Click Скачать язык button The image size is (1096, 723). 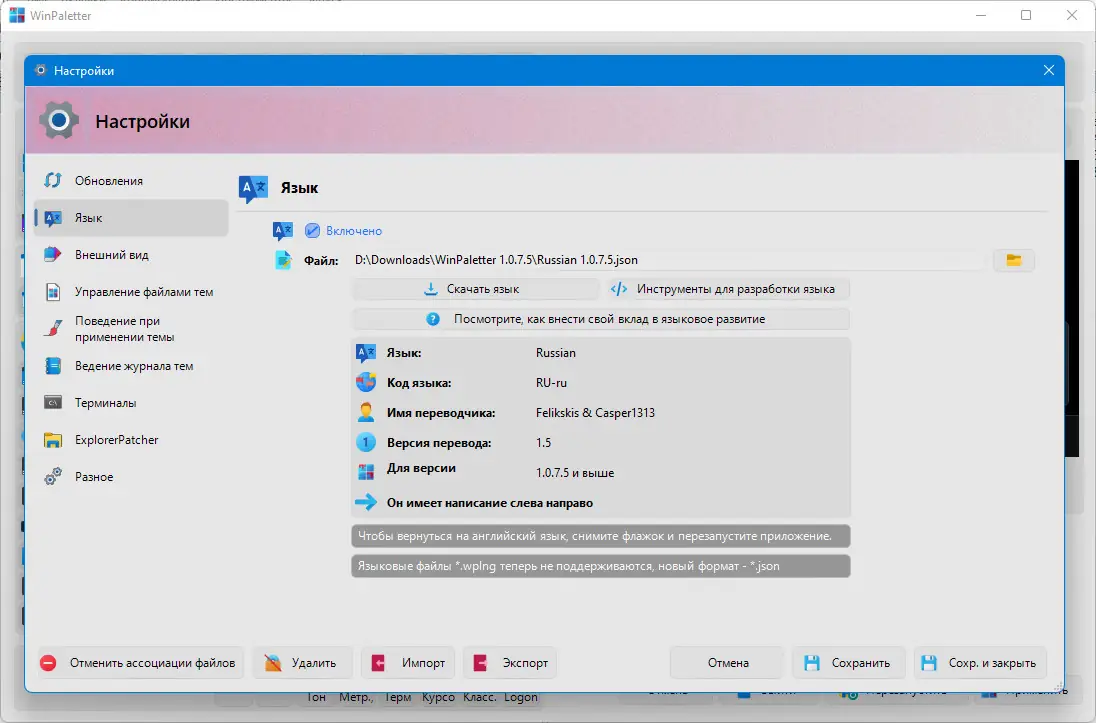475,289
